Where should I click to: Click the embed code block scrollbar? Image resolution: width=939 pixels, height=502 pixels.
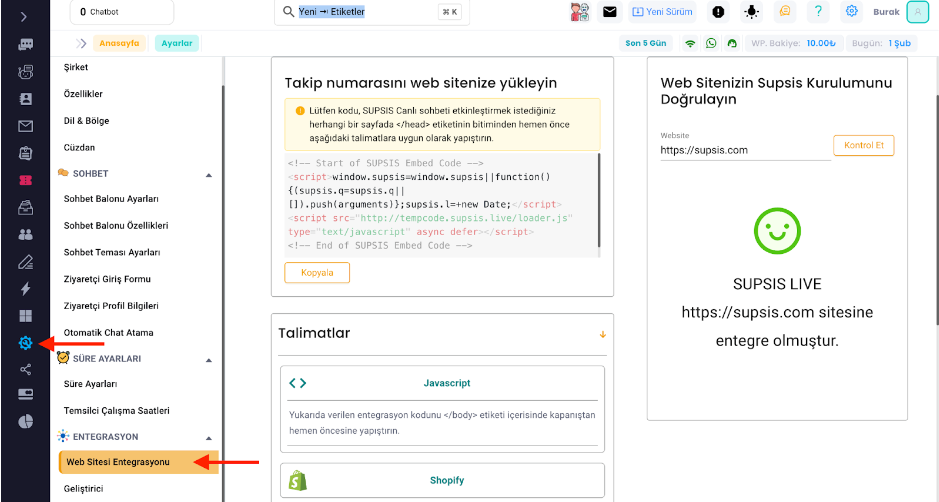tap(599, 199)
